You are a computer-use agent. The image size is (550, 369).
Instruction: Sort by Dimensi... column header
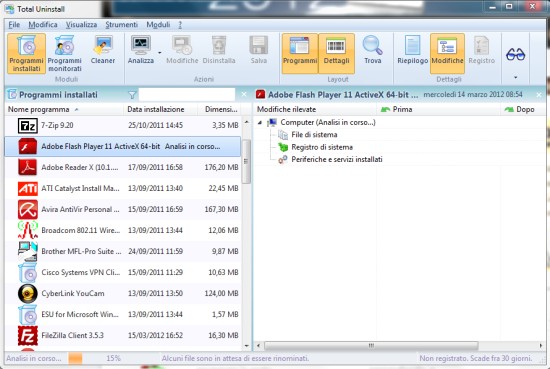[x=219, y=109]
